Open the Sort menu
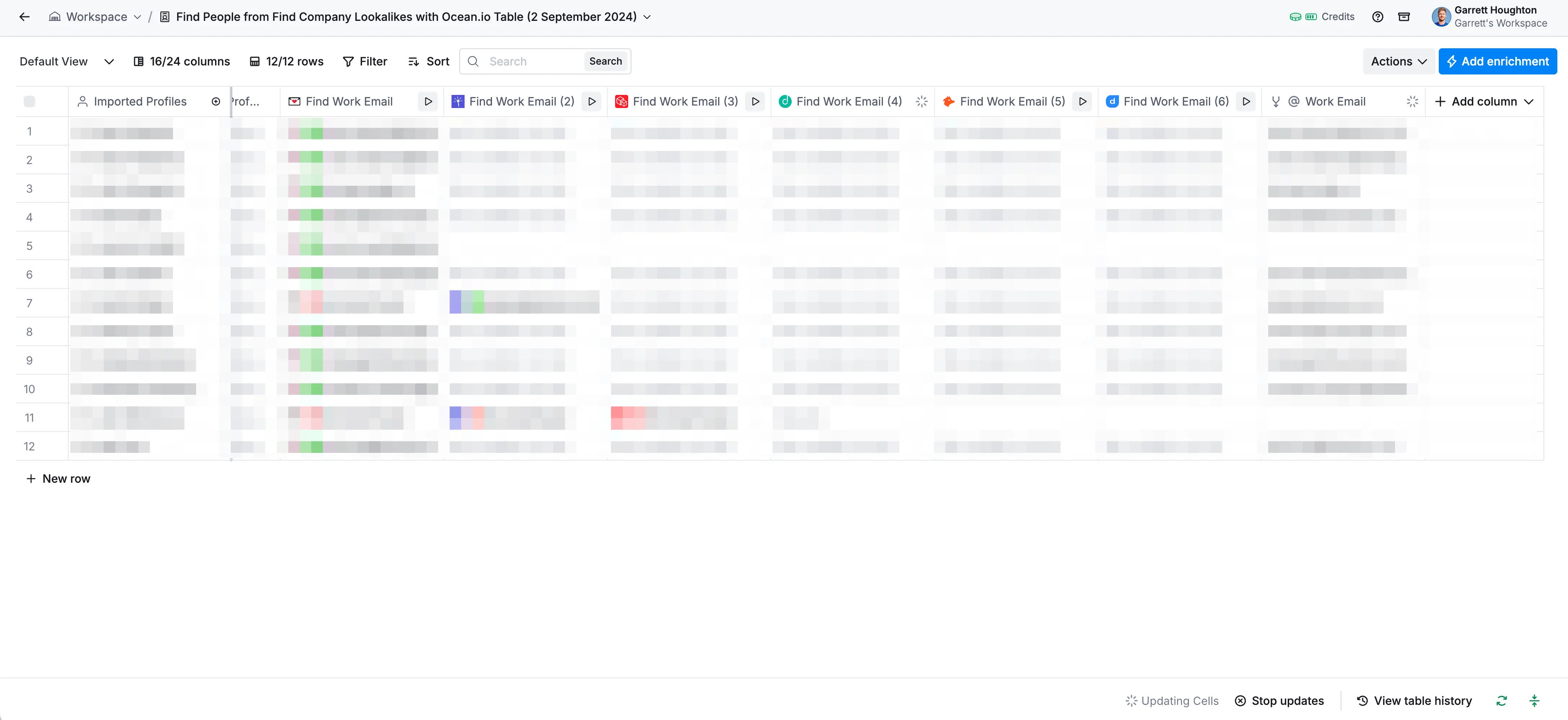This screenshot has height=720, width=1568. coord(429,61)
